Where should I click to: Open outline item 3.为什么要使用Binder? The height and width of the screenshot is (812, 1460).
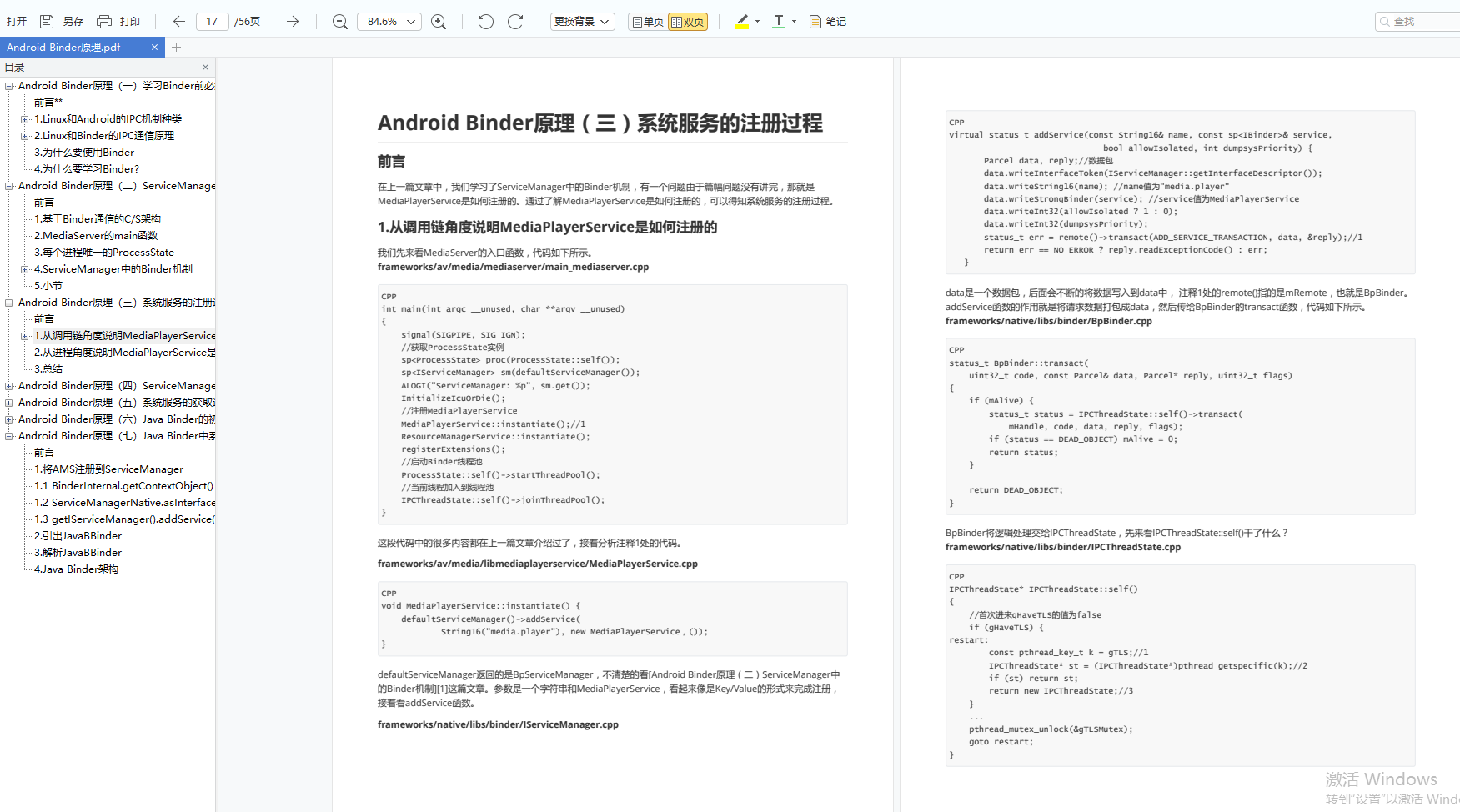coord(83,153)
